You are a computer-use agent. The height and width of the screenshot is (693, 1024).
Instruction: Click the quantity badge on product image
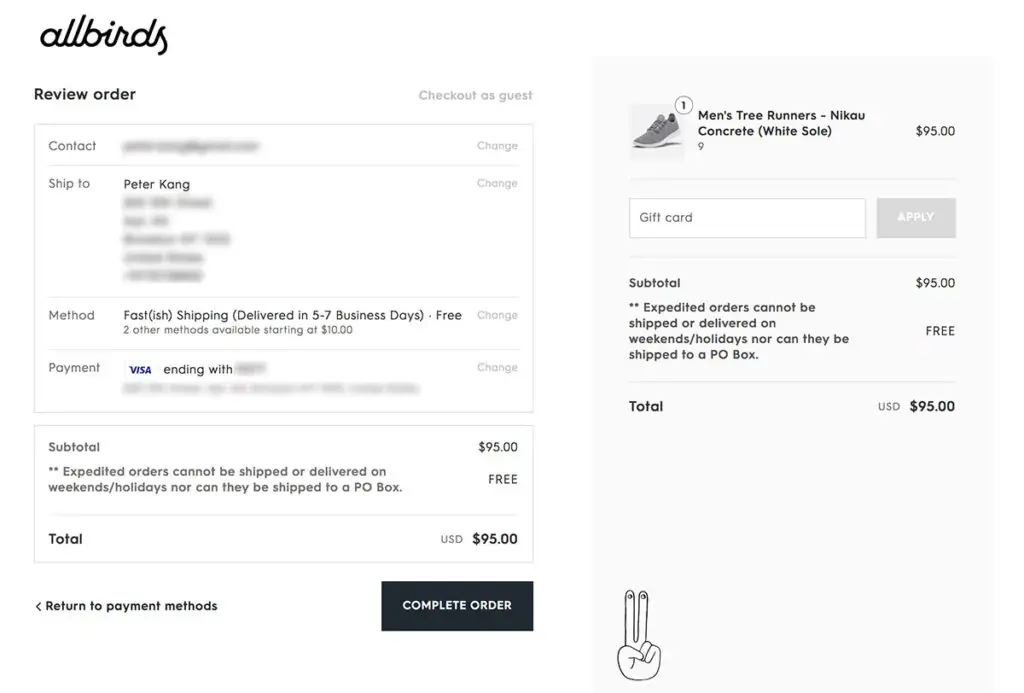682,103
